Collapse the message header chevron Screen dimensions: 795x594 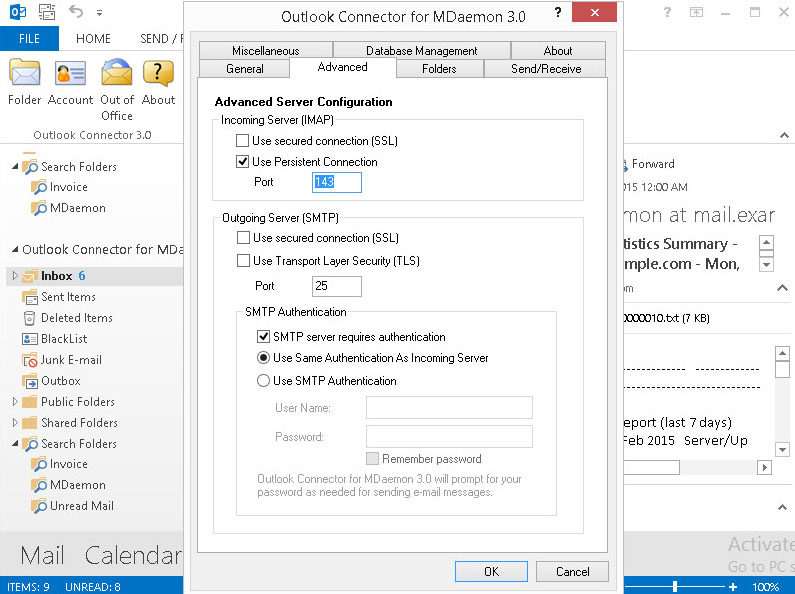click(782, 288)
